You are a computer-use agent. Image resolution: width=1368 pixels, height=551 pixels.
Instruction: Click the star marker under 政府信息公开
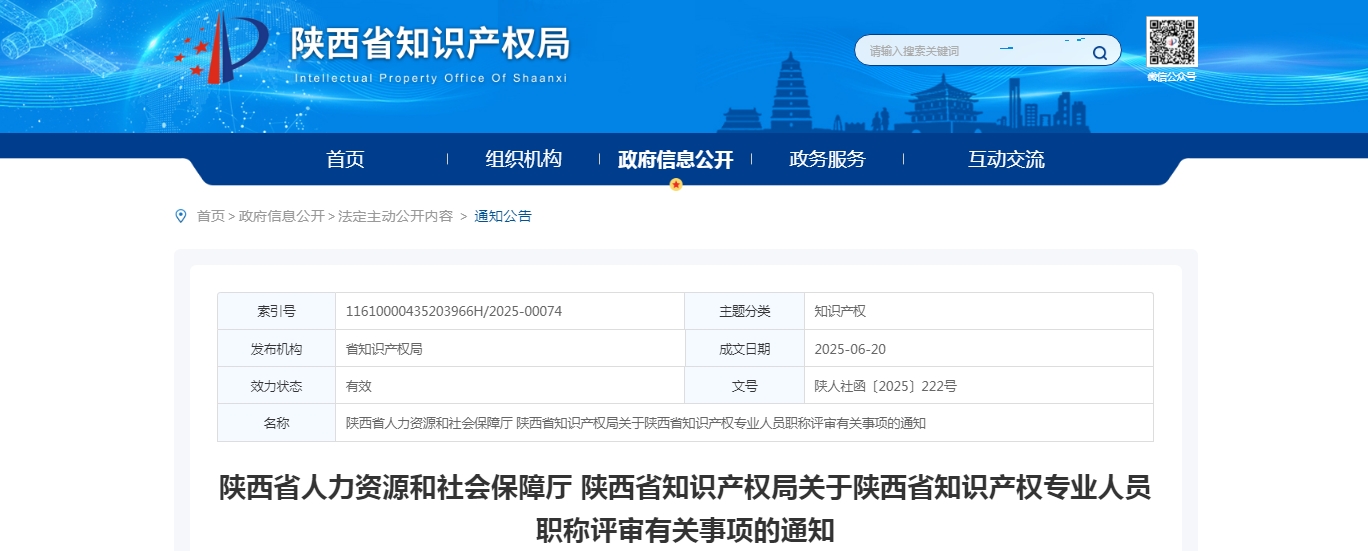point(676,184)
